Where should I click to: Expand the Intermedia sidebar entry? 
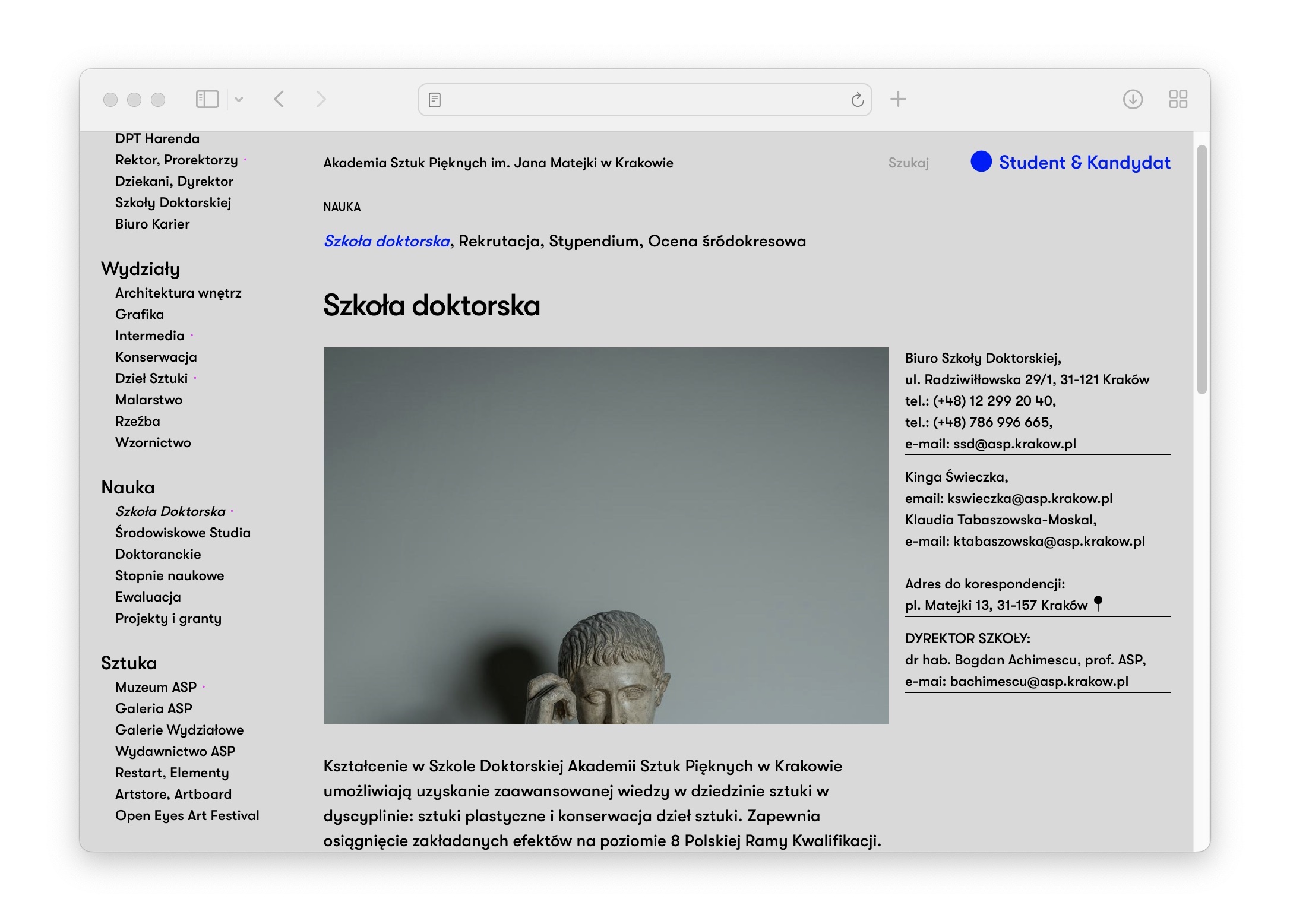click(x=150, y=336)
